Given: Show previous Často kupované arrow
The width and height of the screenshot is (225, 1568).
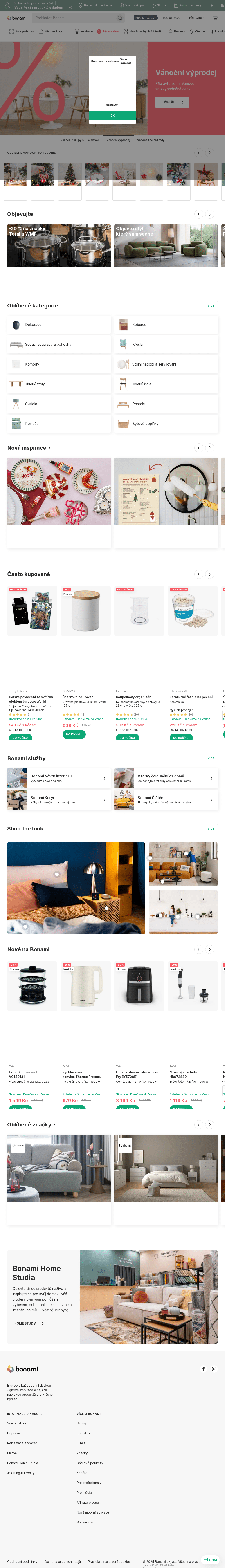Looking at the screenshot, I should point(198,574).
